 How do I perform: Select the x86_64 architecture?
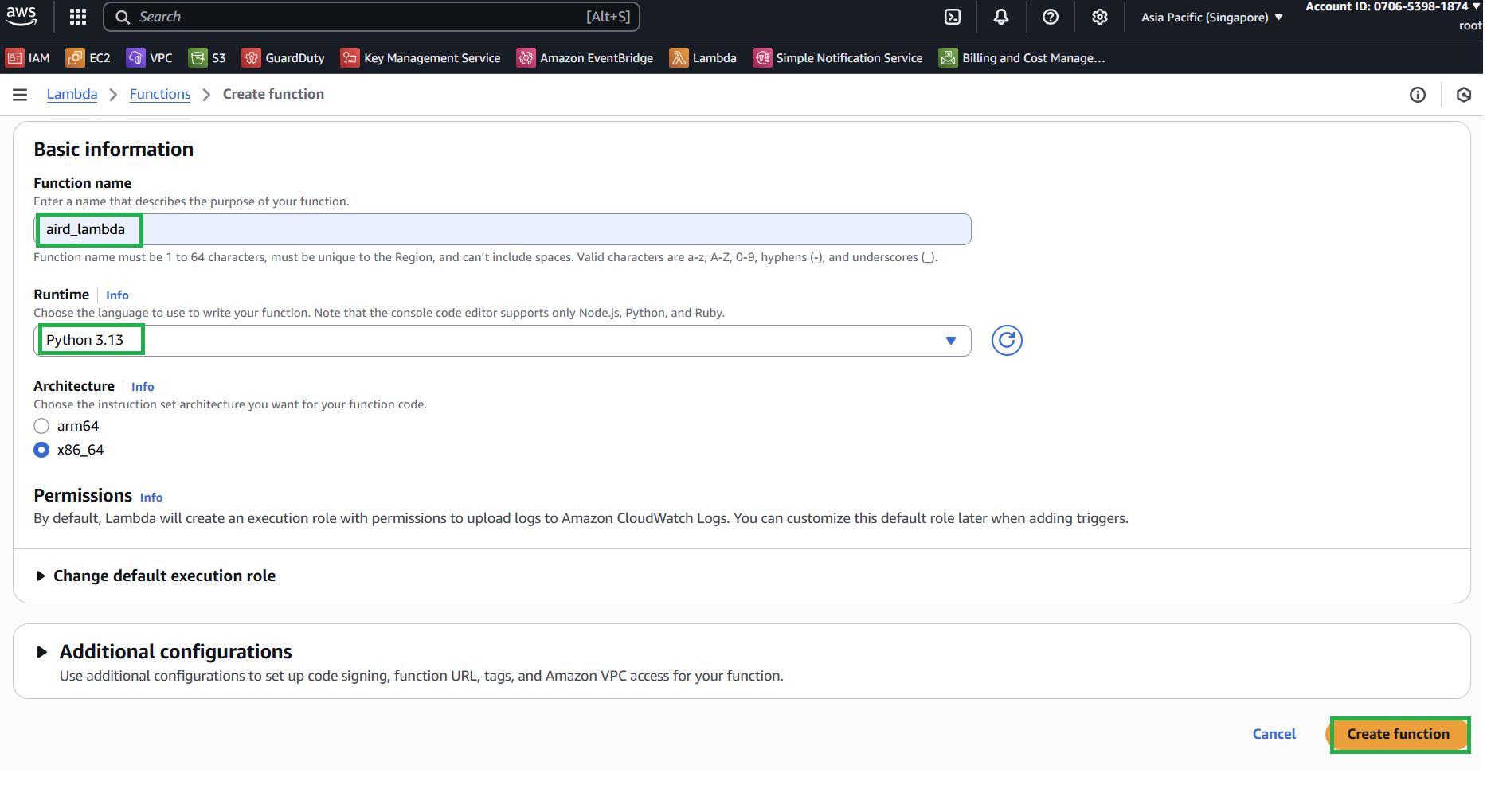pos(41,450)
